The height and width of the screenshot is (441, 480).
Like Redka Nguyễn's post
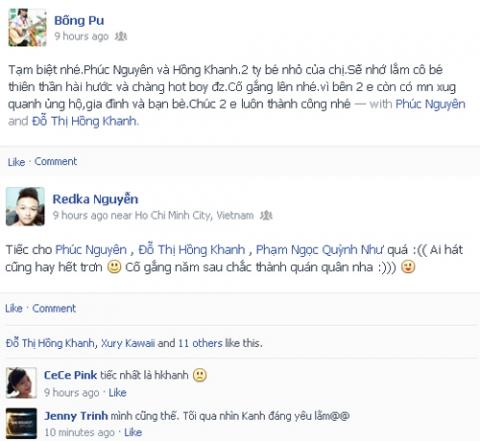[14, 308]
